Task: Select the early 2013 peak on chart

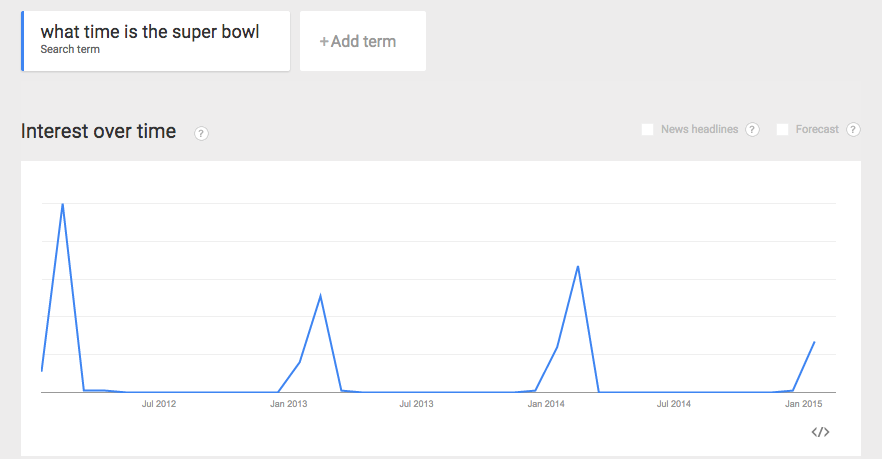Action: pos(320,295)
